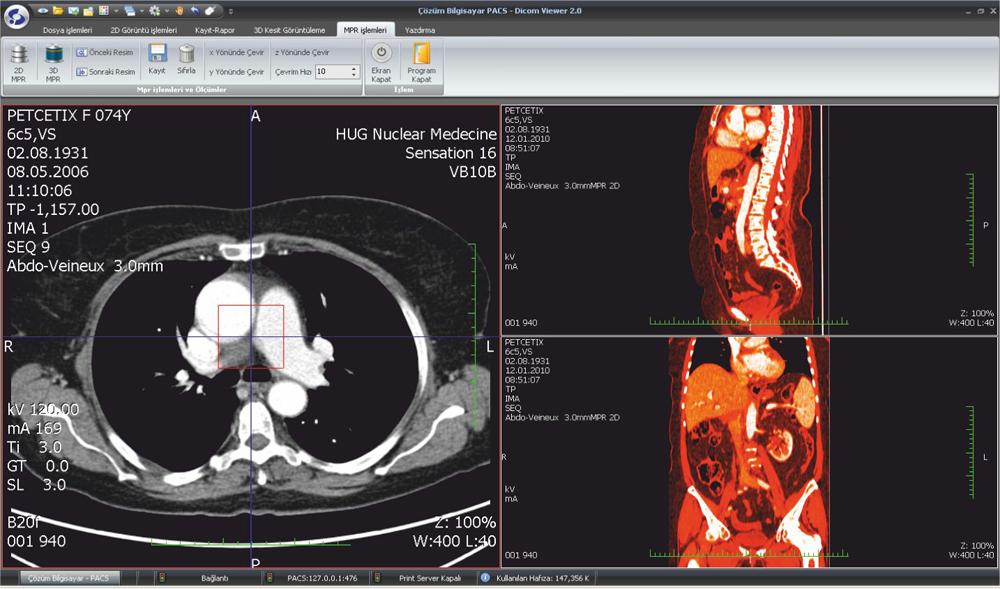Click the red square region box on axial CT
This screenshot has height=589, width=1000.
tap(251, 337)
